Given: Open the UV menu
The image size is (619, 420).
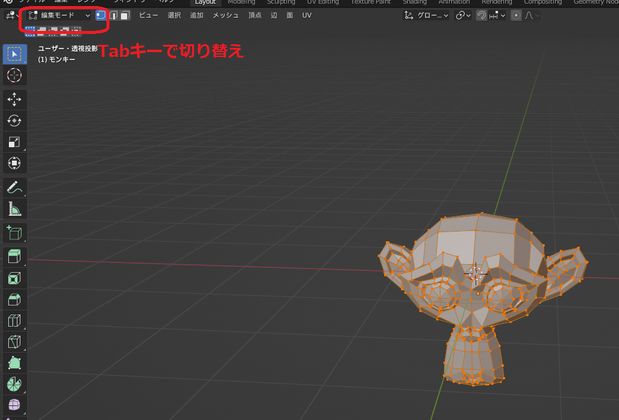Looking at the screenshot, I should point(307,15).
